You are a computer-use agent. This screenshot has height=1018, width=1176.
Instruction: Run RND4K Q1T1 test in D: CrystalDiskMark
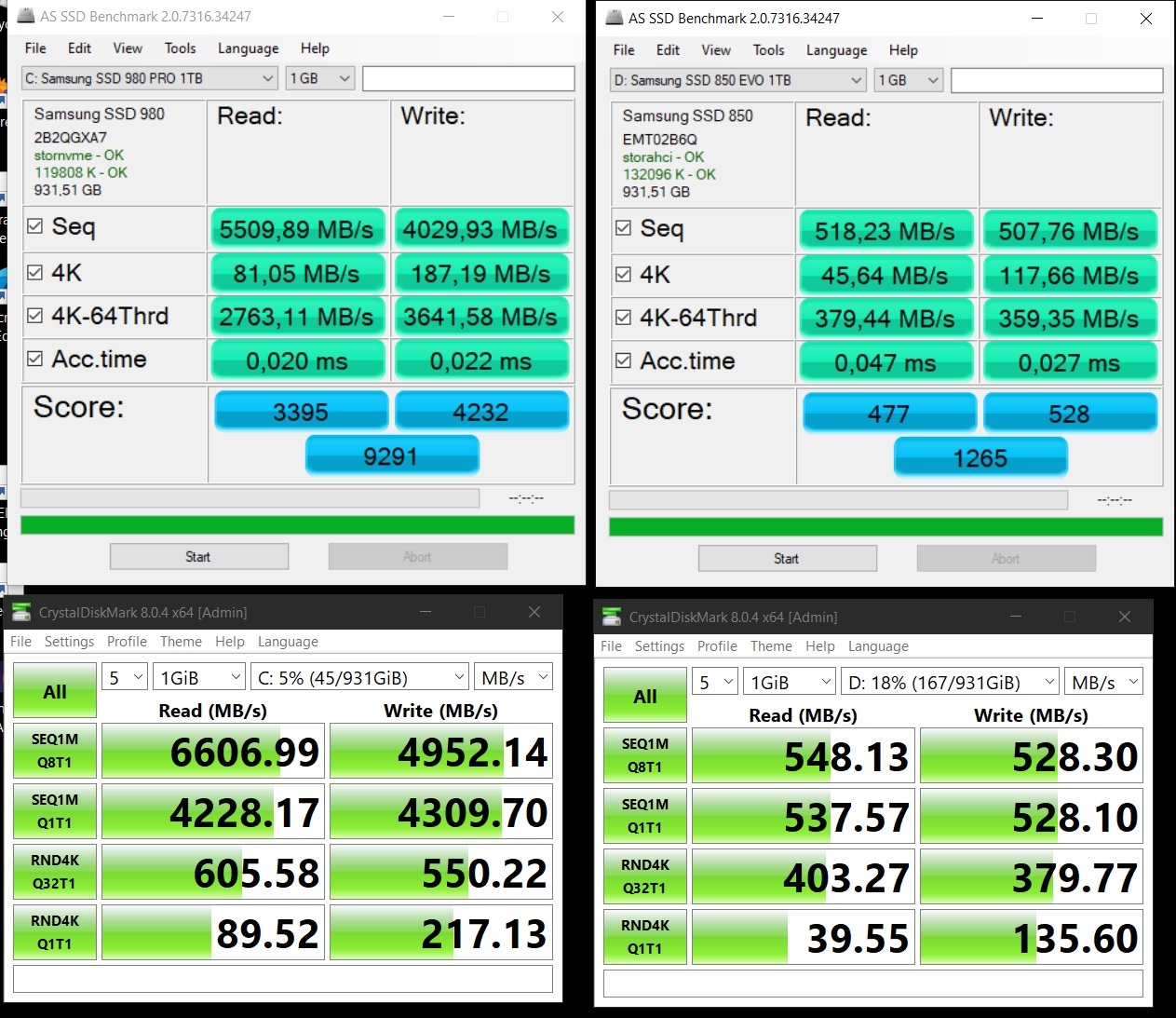(x=645, y=937)
